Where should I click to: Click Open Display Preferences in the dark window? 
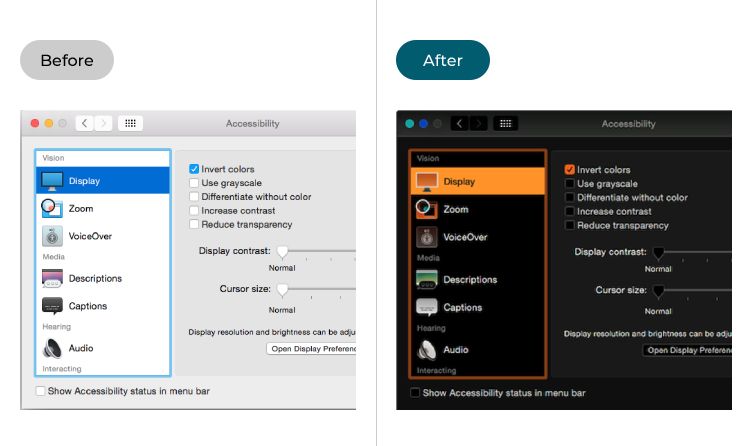tap(688, 350)
